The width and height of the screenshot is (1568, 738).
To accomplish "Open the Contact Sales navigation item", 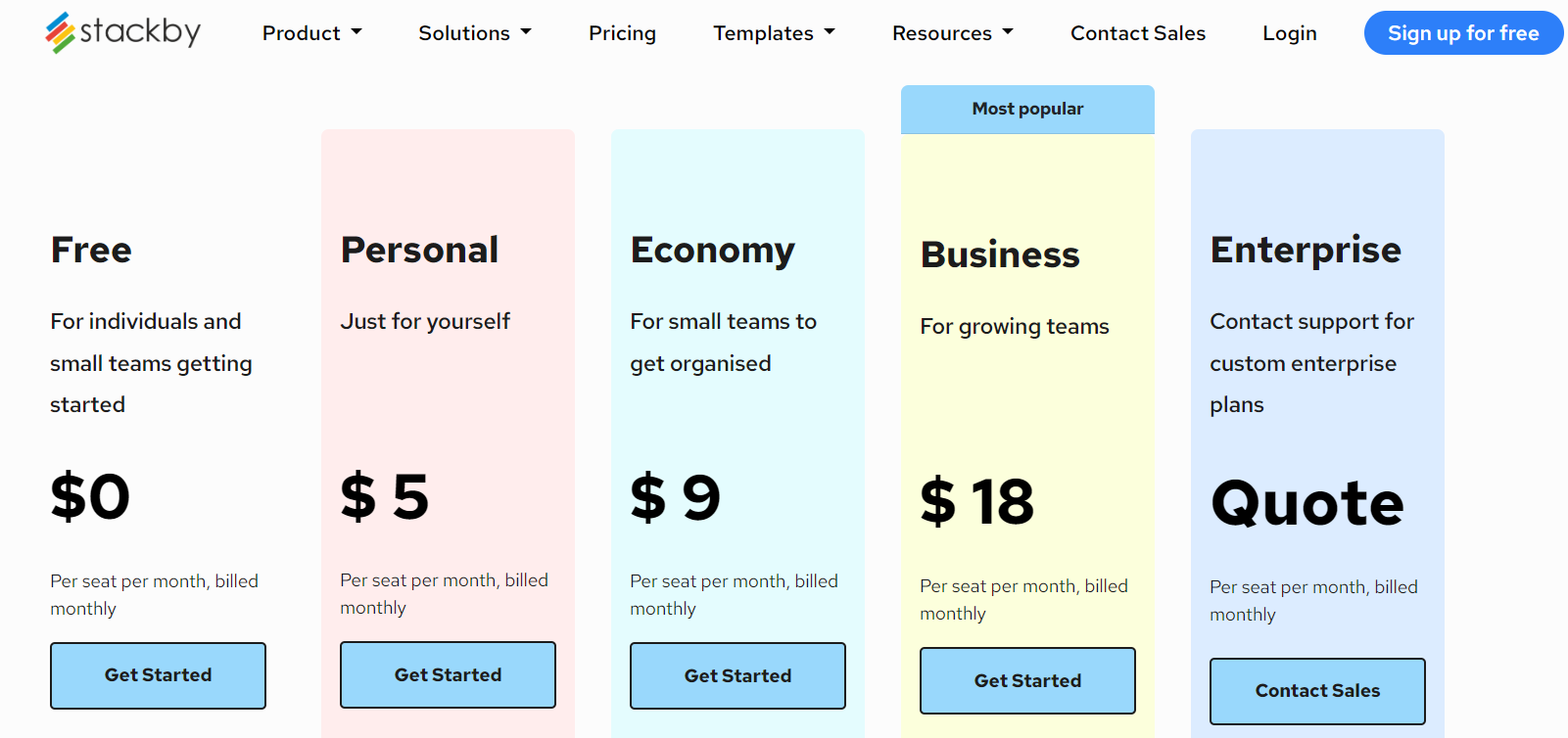I will point(1138,32).
